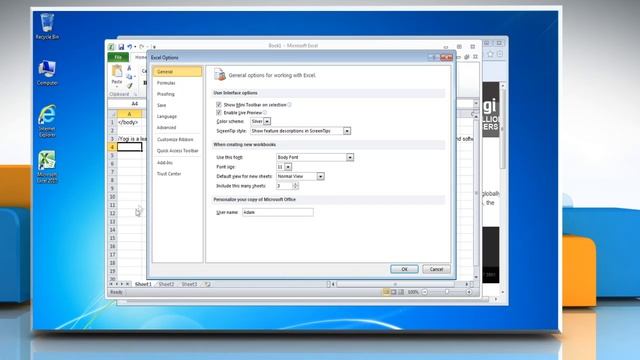Click the zoom in plus button
Image resolution: width=640 pixels, height=360 pixels.
pyautogui.click(x=469, y=292)
